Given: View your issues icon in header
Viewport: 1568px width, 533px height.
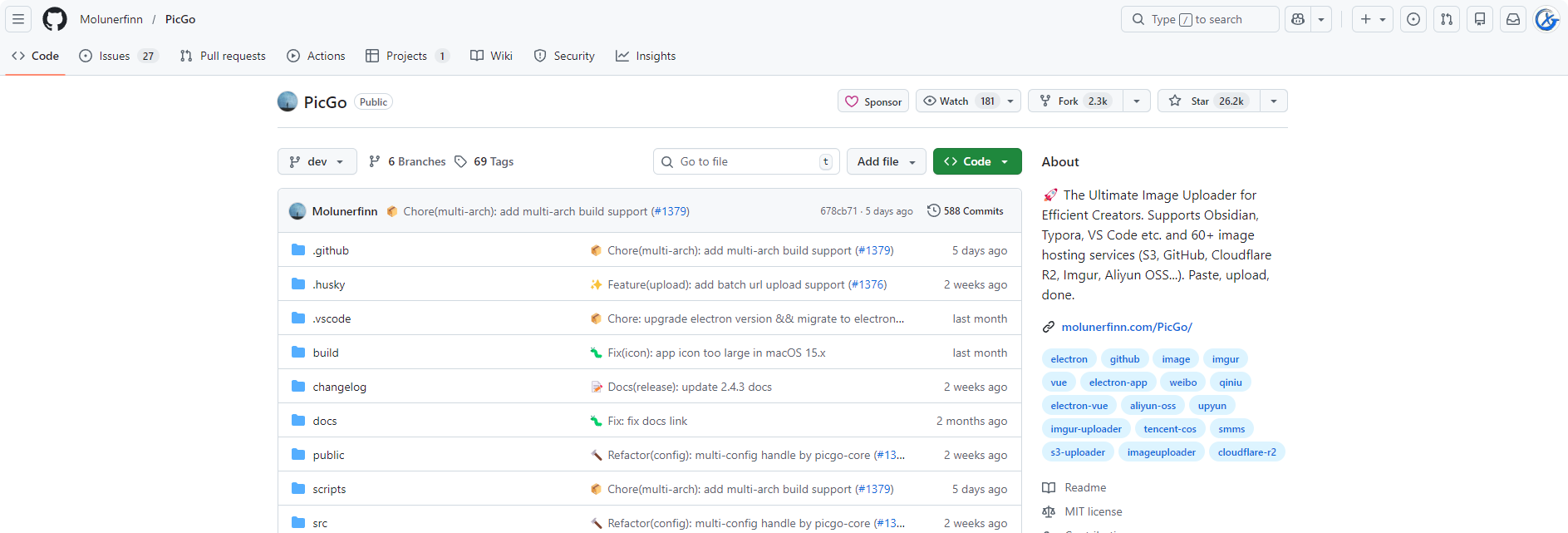Looking at the screenshot, I should point(1413,19).
